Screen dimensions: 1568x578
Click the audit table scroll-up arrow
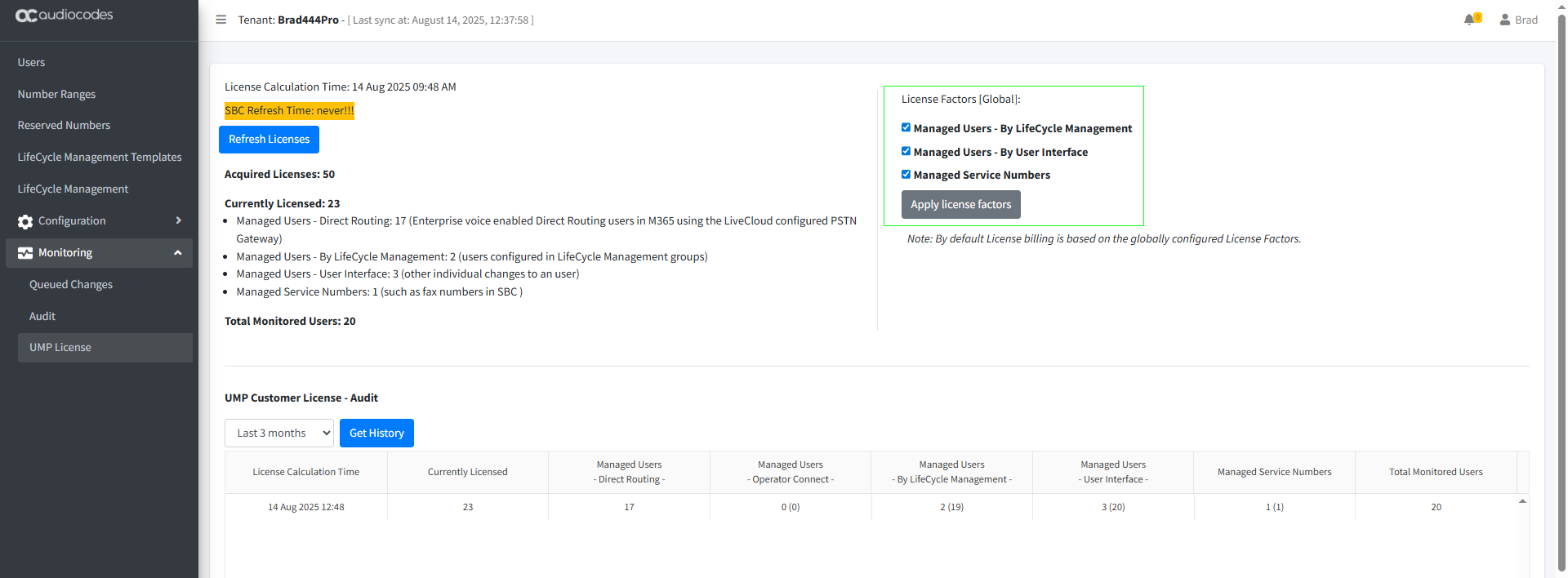[1522, 501]
